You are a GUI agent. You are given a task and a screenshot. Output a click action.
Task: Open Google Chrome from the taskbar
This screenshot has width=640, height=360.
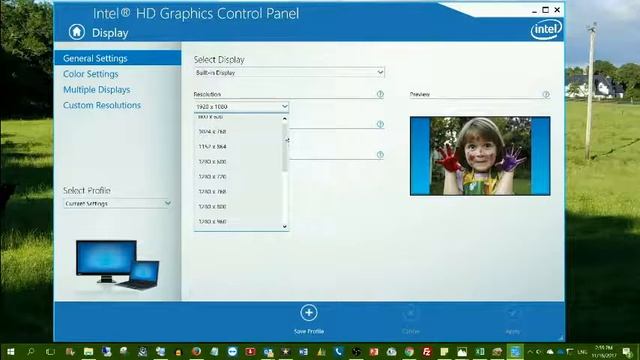[x=409, y=351]
